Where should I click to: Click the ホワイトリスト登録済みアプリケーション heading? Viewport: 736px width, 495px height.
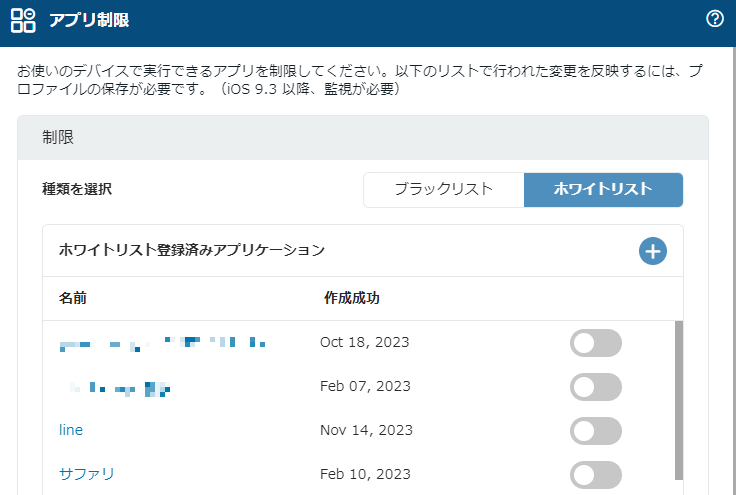(192, 250)
